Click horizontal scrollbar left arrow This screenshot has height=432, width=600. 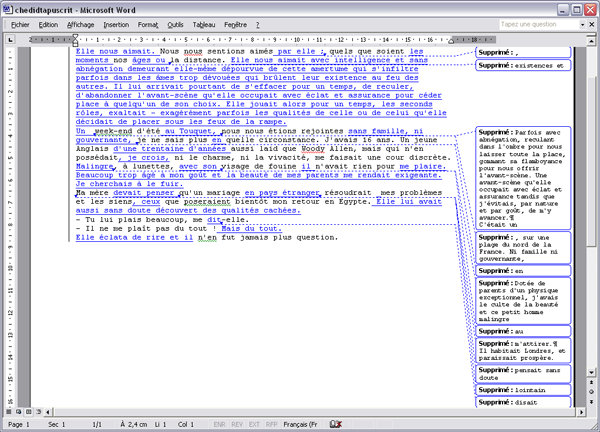pos(48,412)
